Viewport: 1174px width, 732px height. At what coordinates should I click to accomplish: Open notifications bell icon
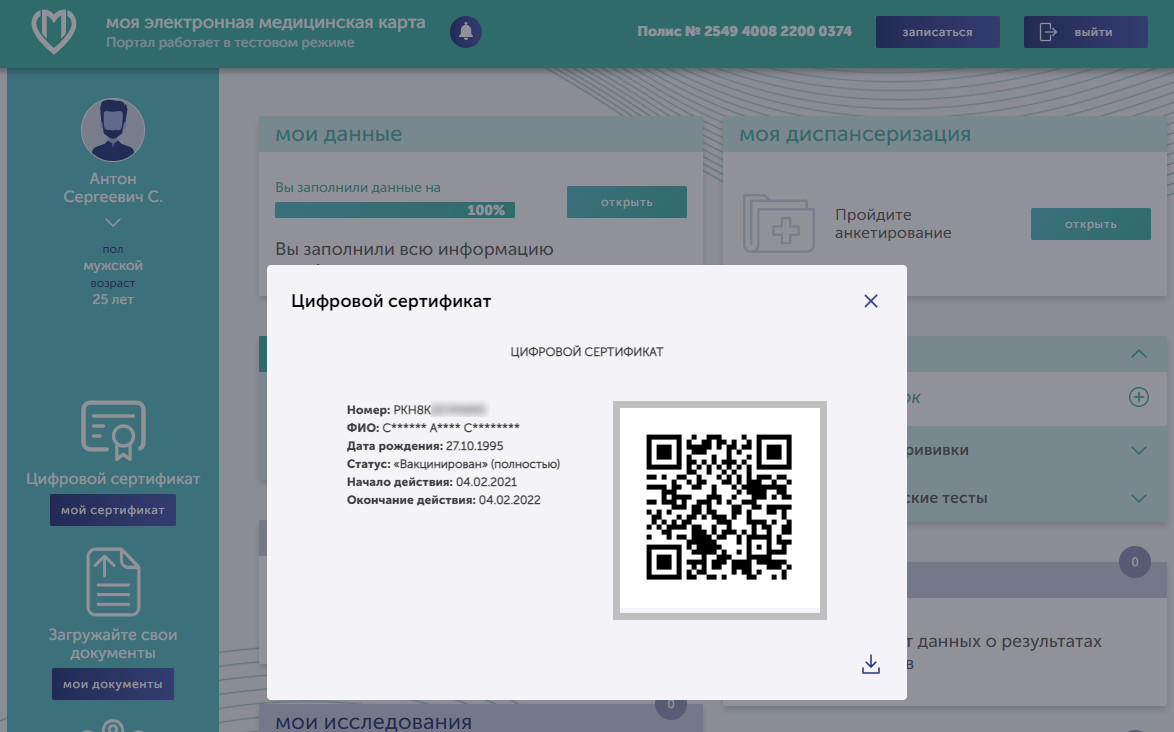[466, 31]
